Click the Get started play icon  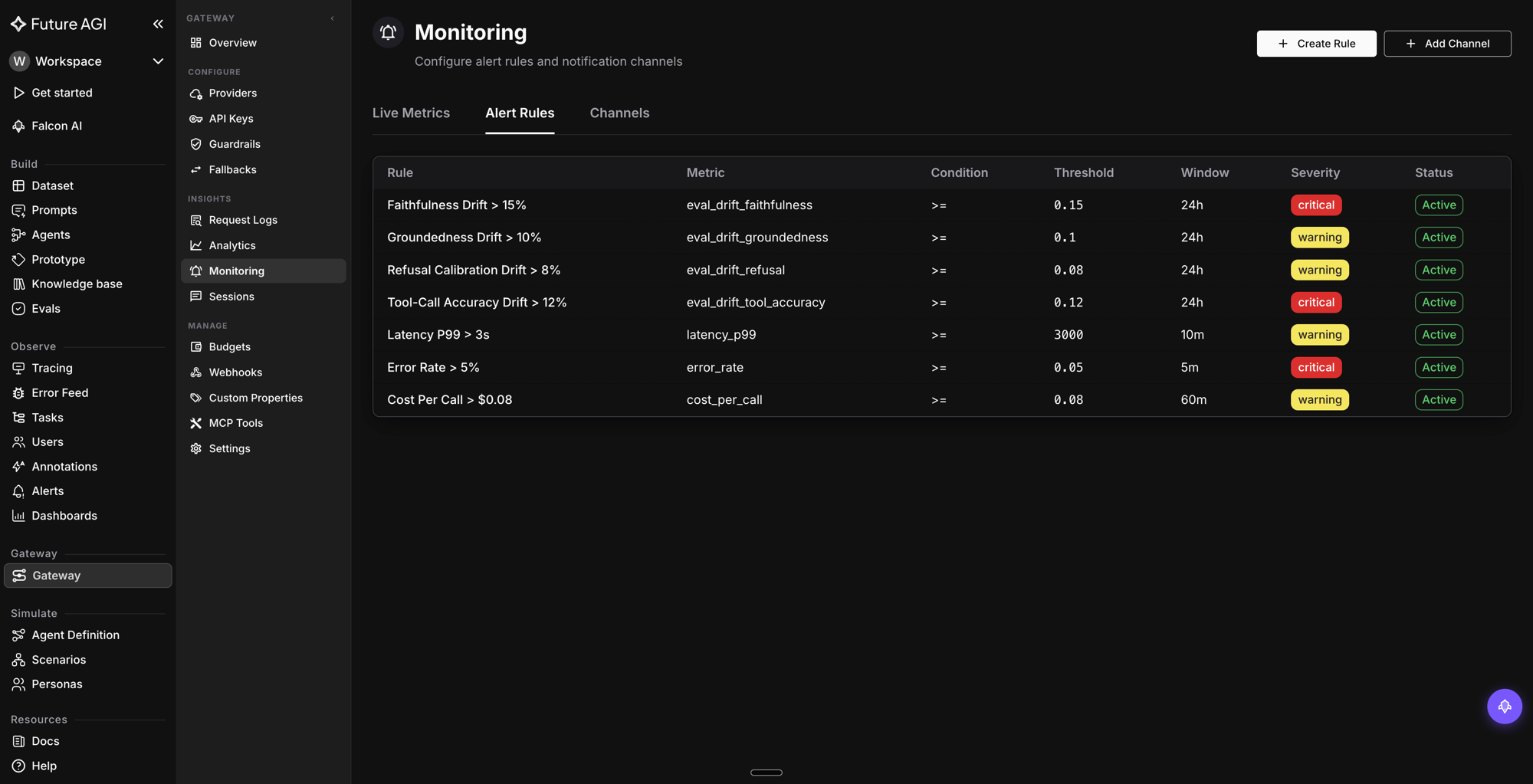click(x=18, y=93)
